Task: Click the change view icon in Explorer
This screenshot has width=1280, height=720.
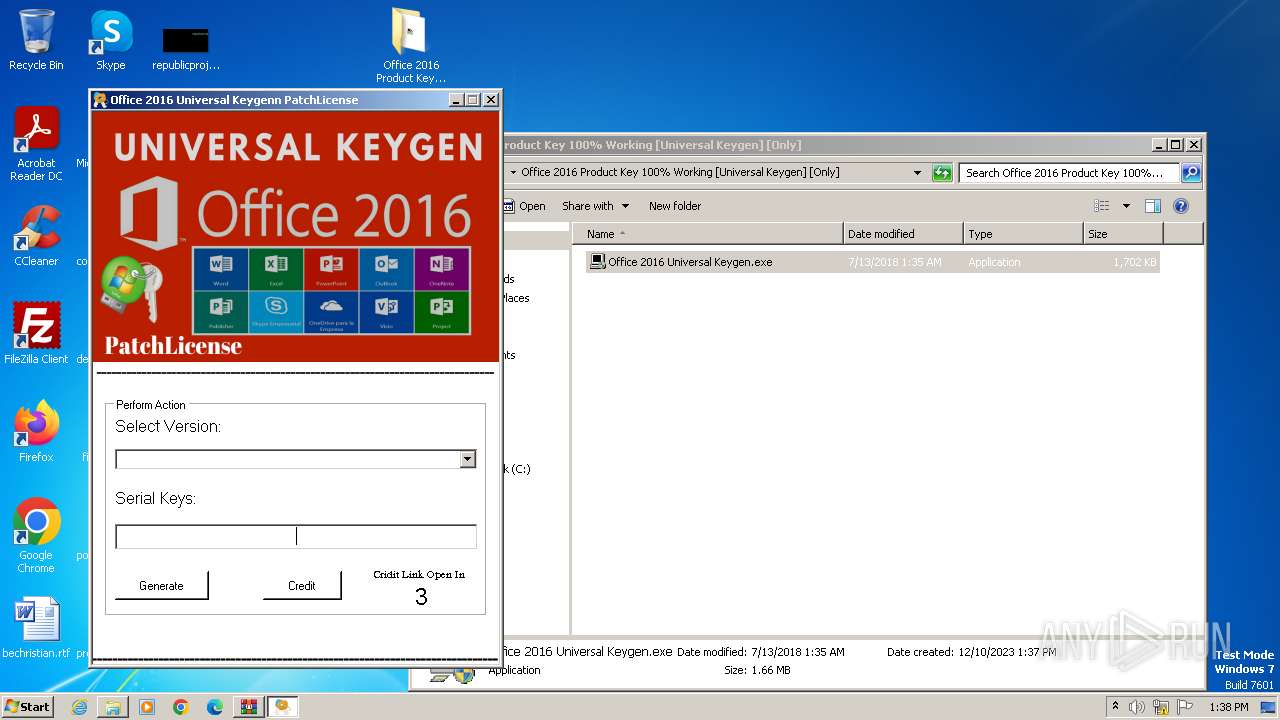Action: tap(1102, 206)
